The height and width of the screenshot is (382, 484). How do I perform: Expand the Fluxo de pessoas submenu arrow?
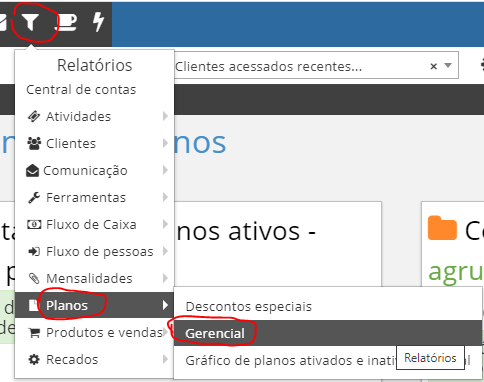click(165, 251)
